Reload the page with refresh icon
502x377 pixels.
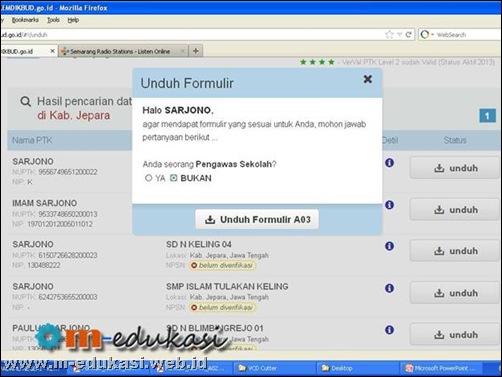[x=409, y=34]
